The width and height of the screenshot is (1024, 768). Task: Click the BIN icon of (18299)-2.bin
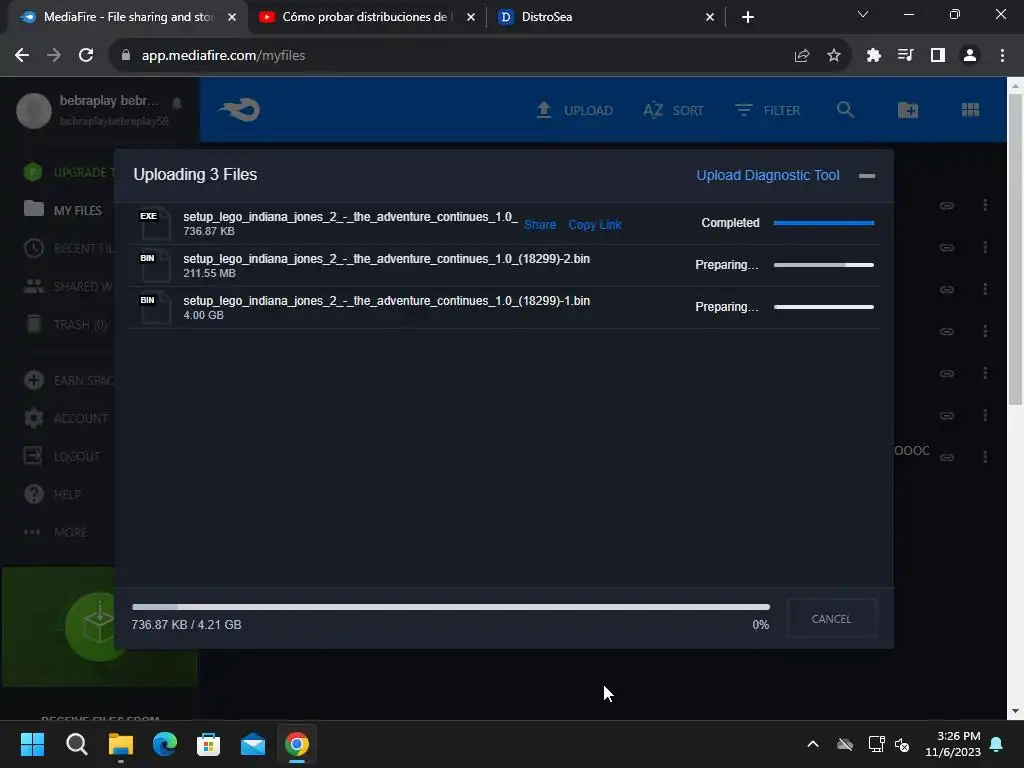point(154,266)
